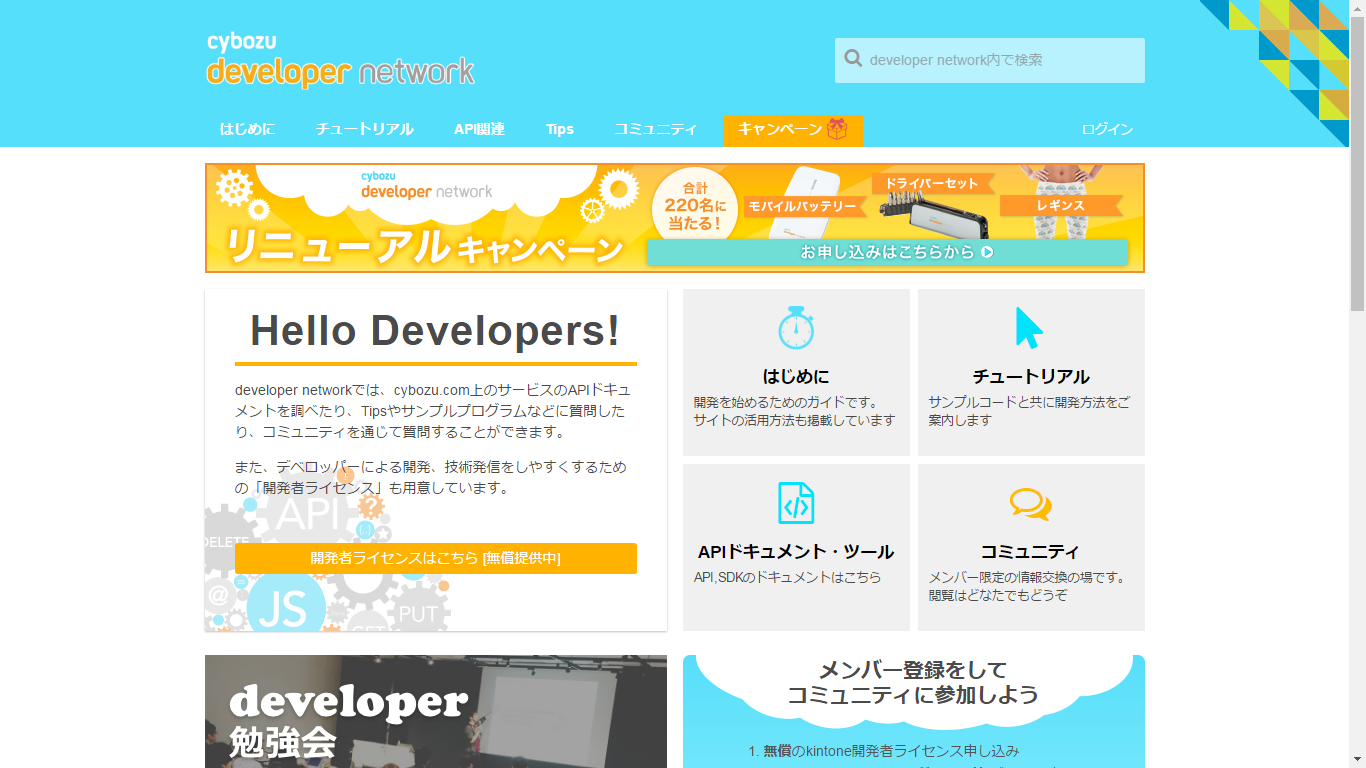The image size is (1366, 768).
Task: Click the search magnifier icon
Action: (x=853, y=59)
